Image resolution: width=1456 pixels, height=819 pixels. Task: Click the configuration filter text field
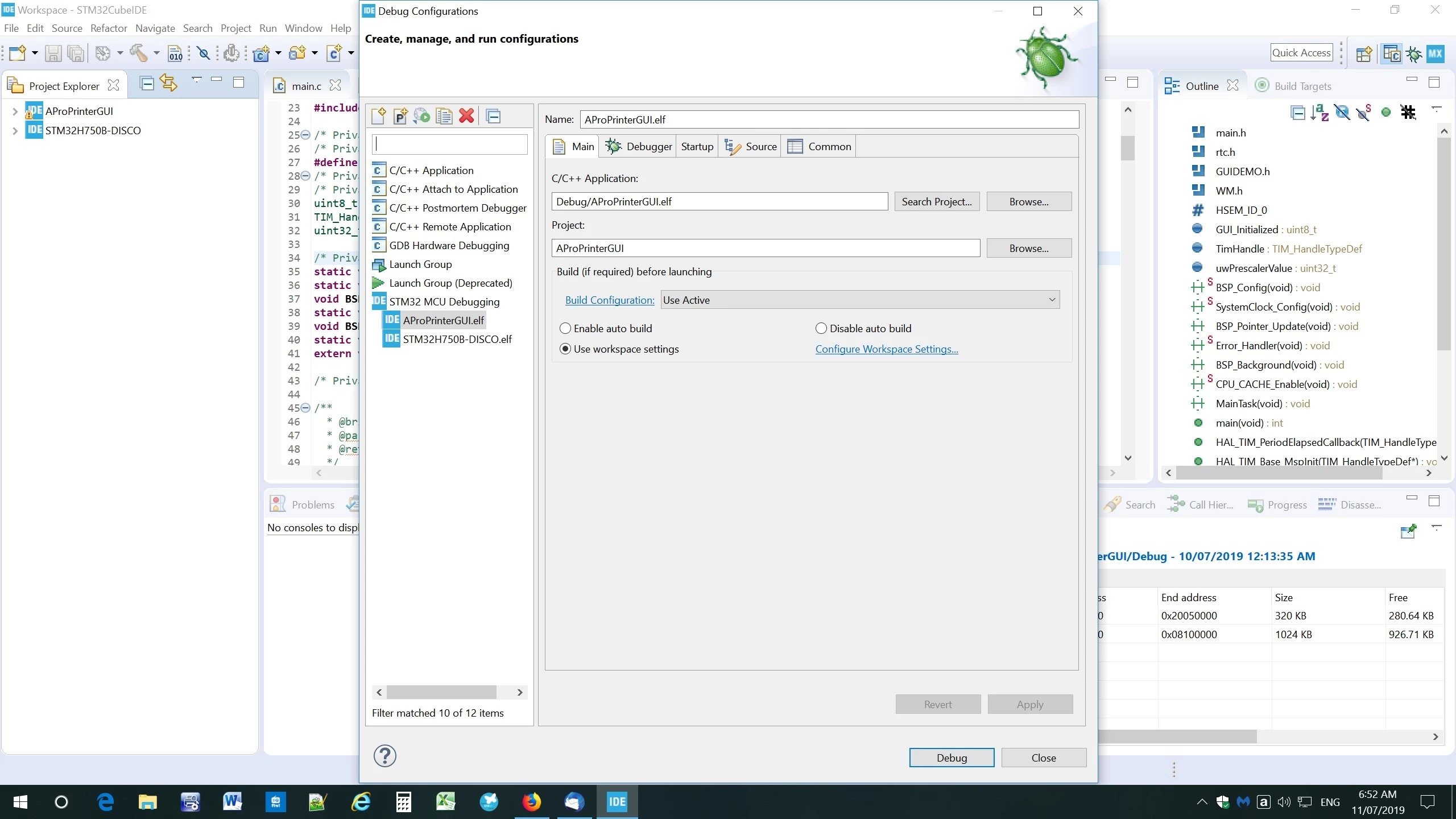click(449, 144)
